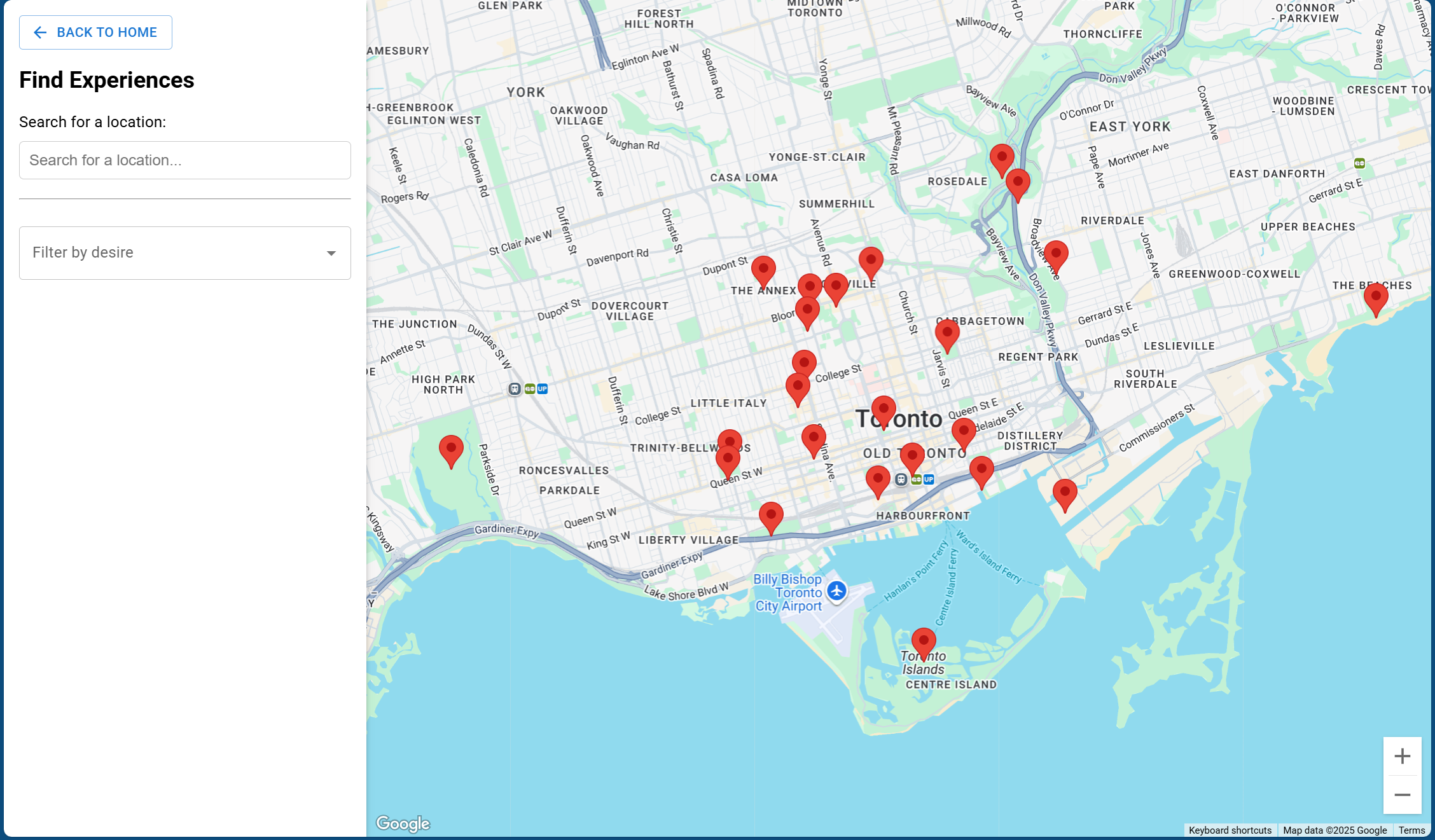Click the Back to Home button
Viewport: 1435px width, 840px height.
[95, 32]
